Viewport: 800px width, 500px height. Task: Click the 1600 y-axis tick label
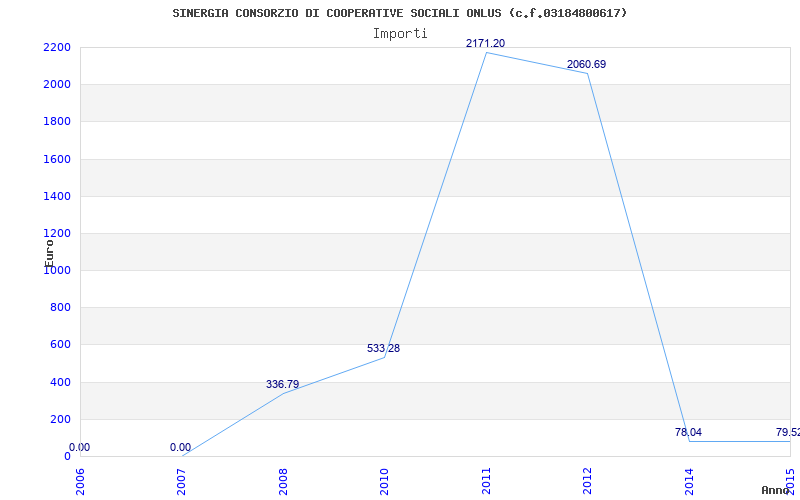coord(57,159)
